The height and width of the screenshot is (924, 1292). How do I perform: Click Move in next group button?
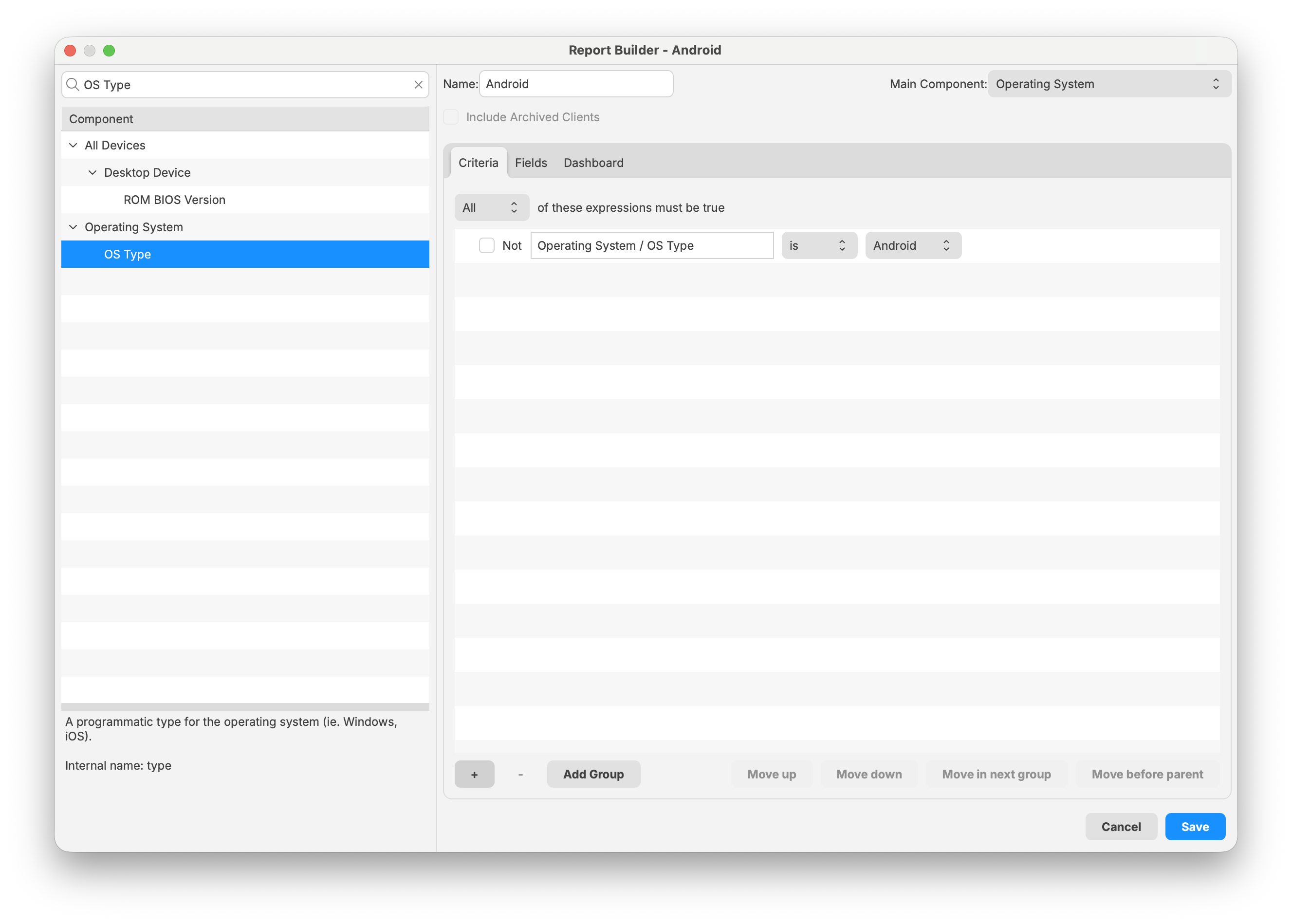tap(996, 774)
